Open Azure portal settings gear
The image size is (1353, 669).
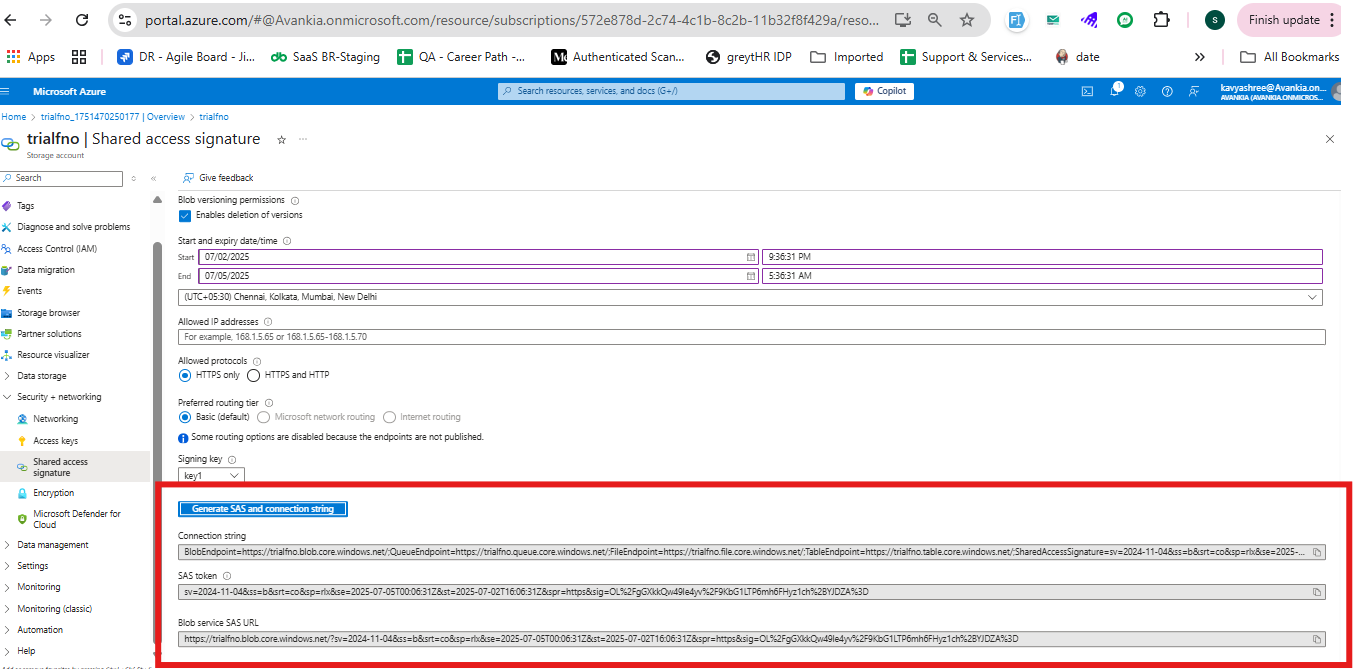[x=1140, y=91]
